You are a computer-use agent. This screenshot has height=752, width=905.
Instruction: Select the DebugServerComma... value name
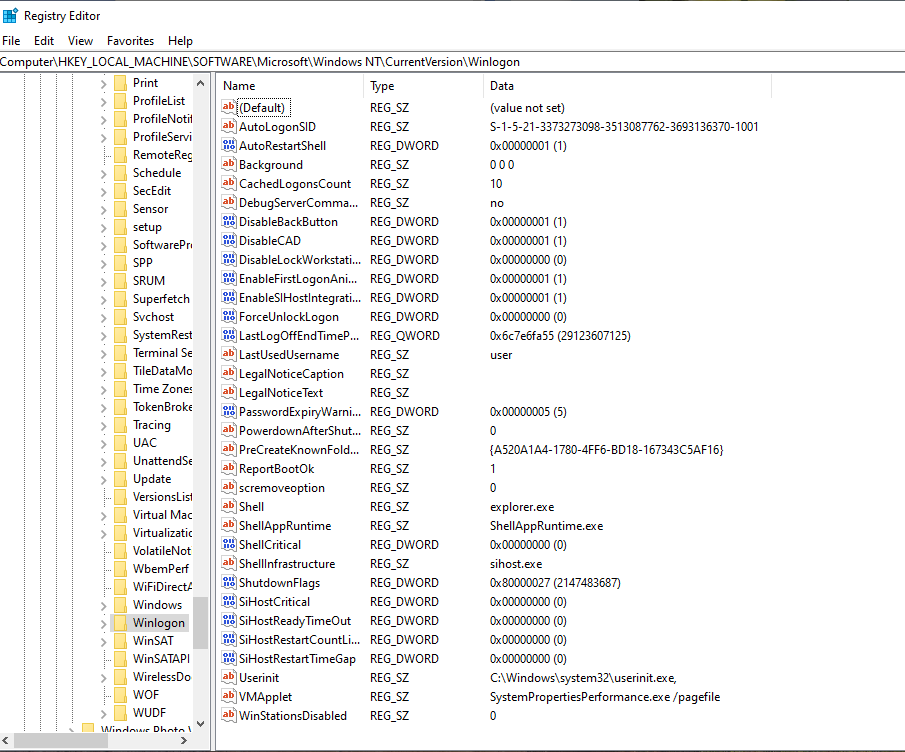coord(298,203)
